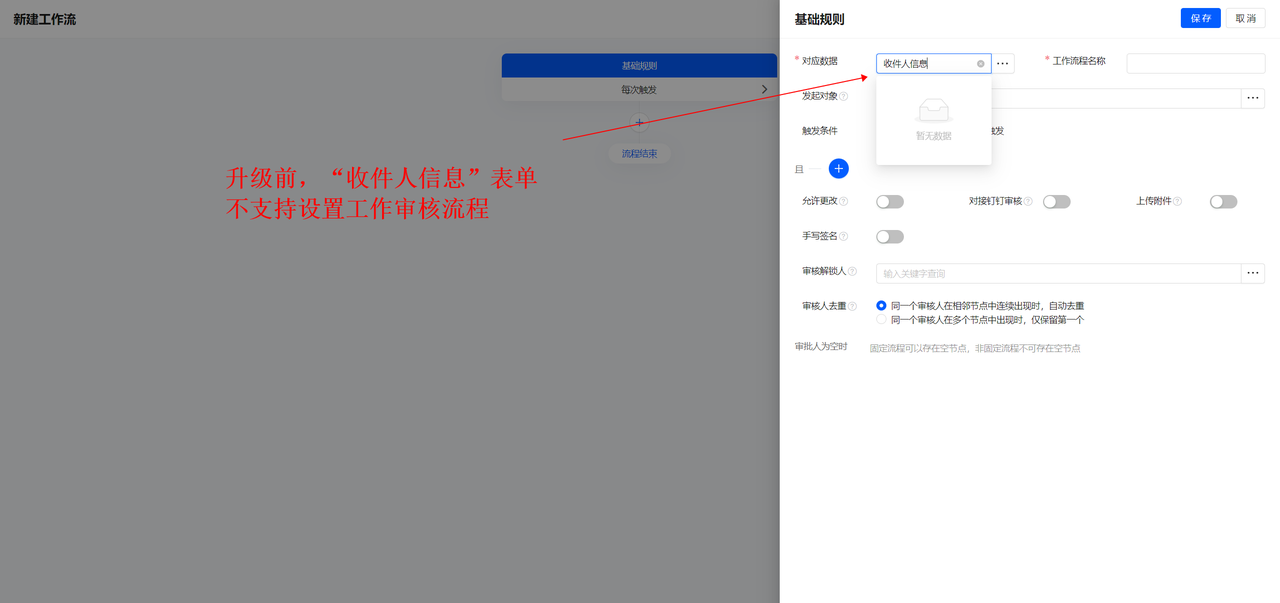Click the 审核解锁人 keyword search field
This screenshot has height=603, width=1280.
click(x=1058, y=273)
